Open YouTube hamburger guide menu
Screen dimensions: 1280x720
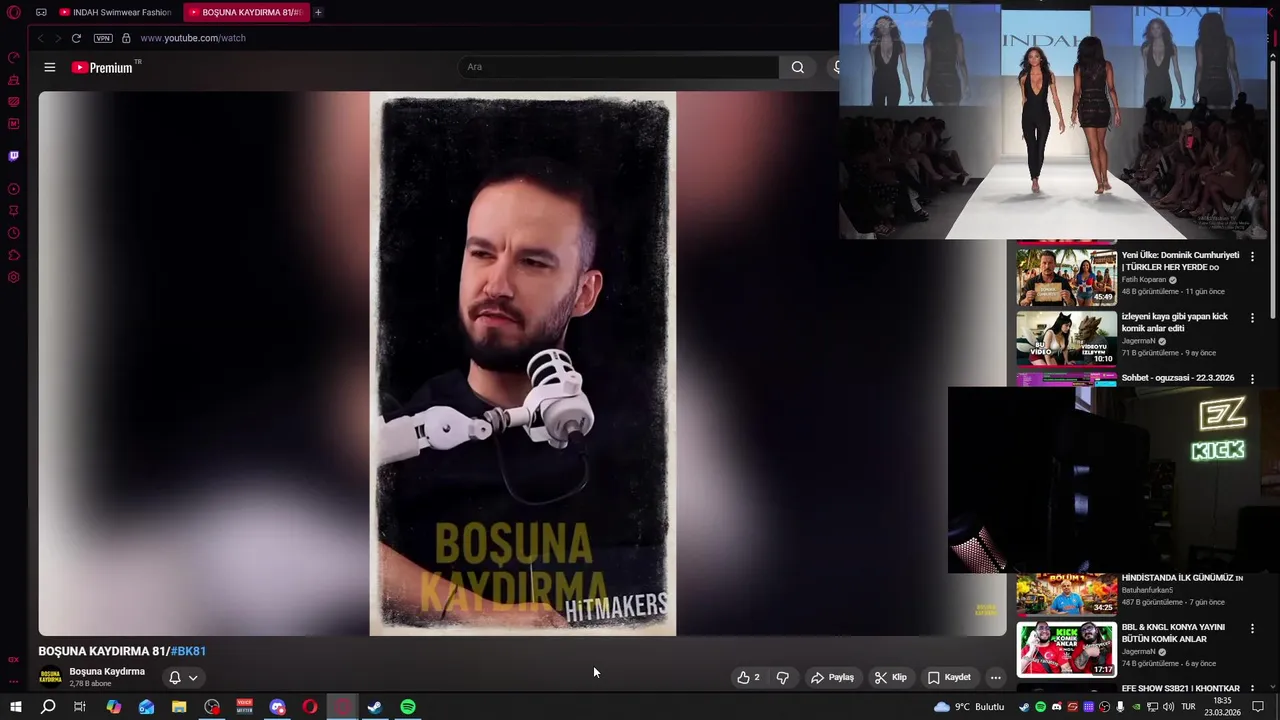coord(50,67)
